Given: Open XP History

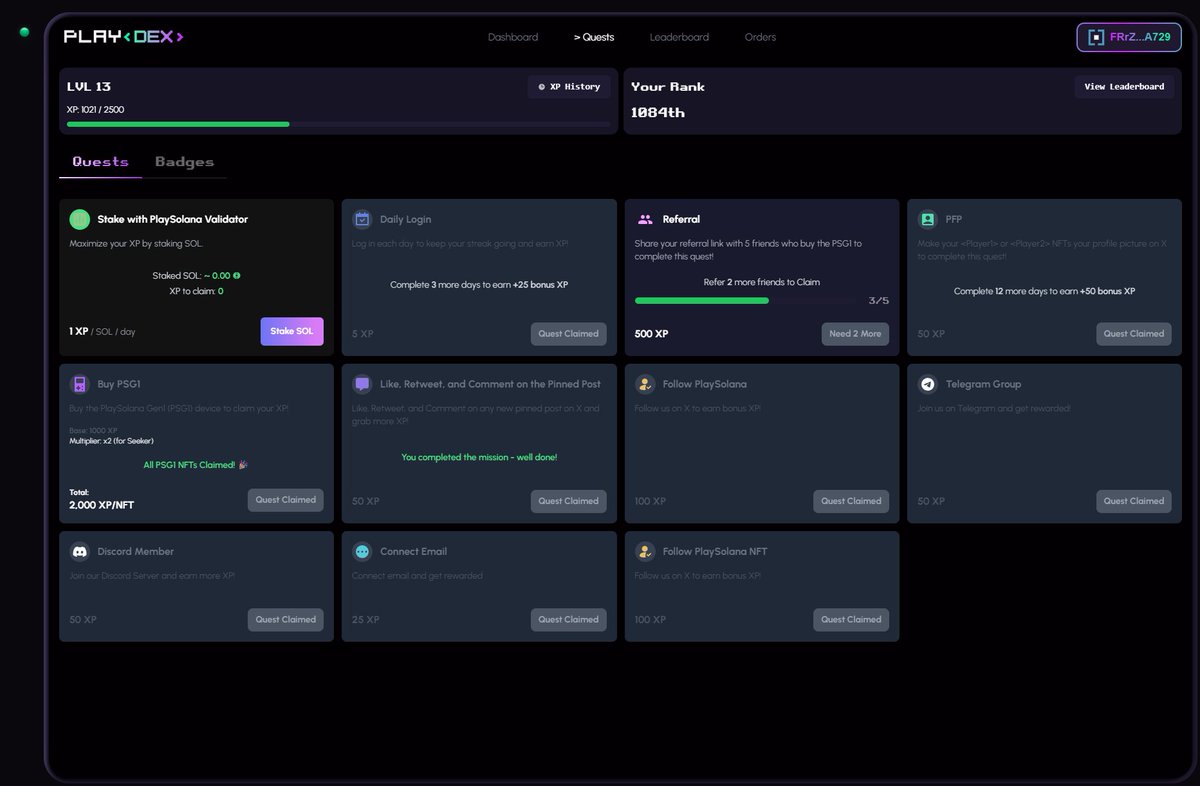Looking at the screenshot, I should (569, 86).
